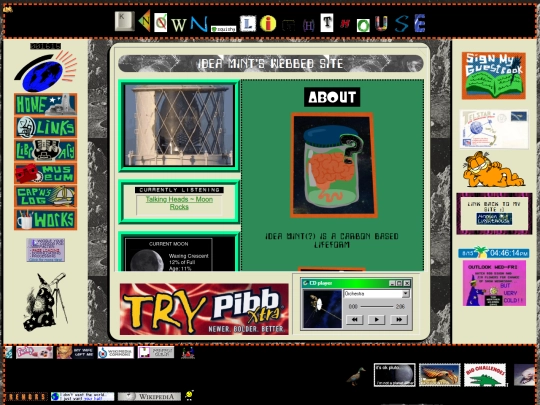Click the mallard duck icon

pos(356,376)
